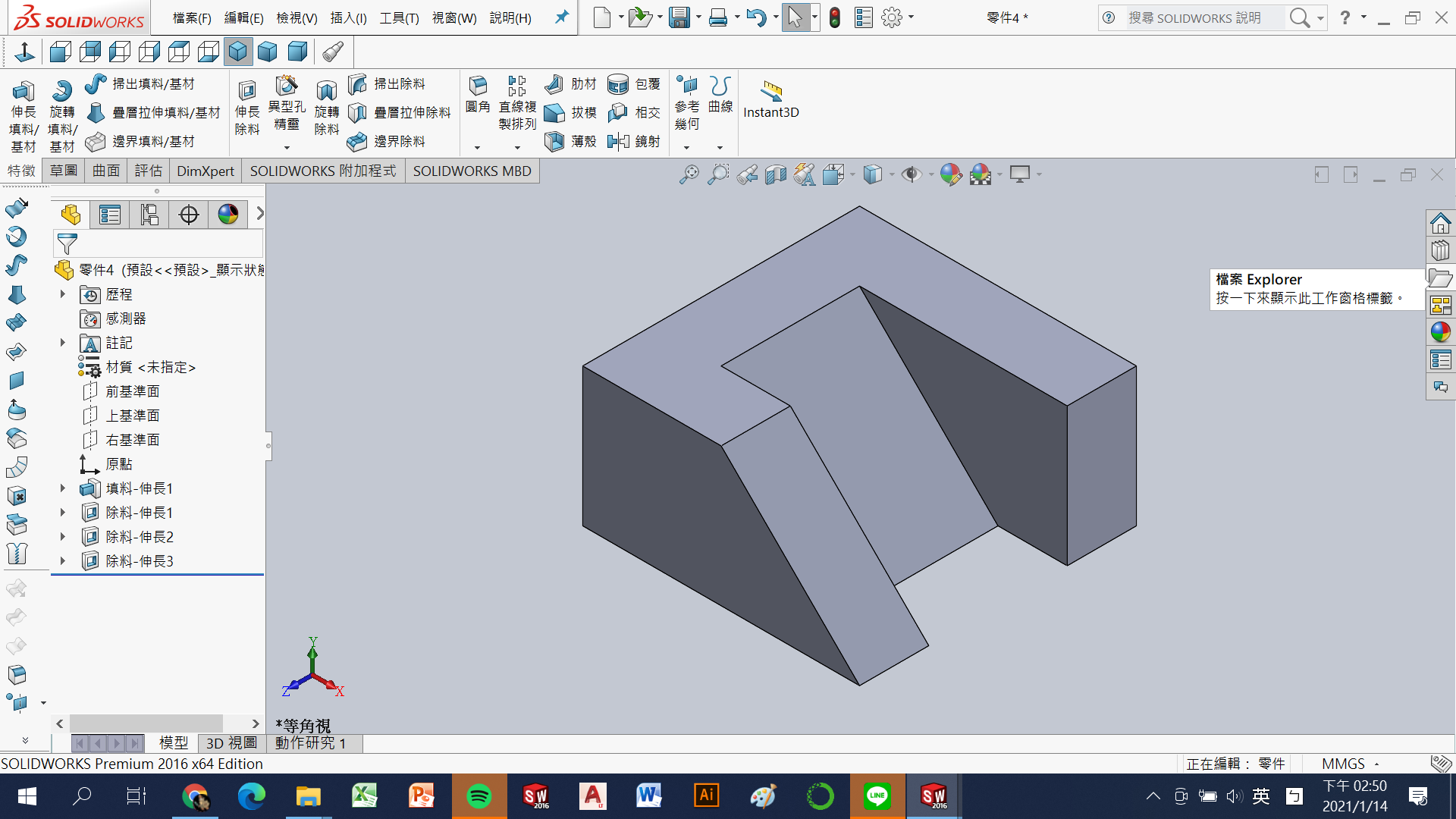Viewport: 1456px width, 819px height.
Task: Click the 動作研究 1 bottom tab
Action: (311, 743)
